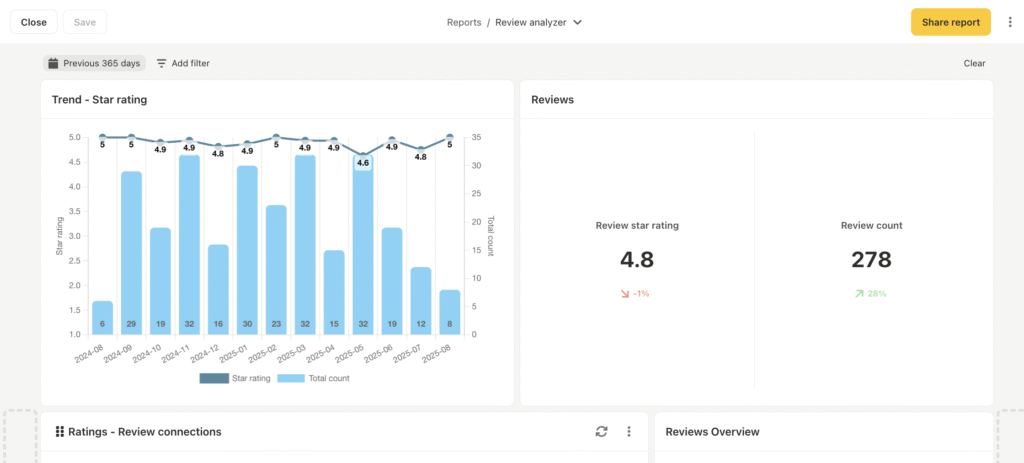Click the Add filter lines icon

[x=161, y=63]
